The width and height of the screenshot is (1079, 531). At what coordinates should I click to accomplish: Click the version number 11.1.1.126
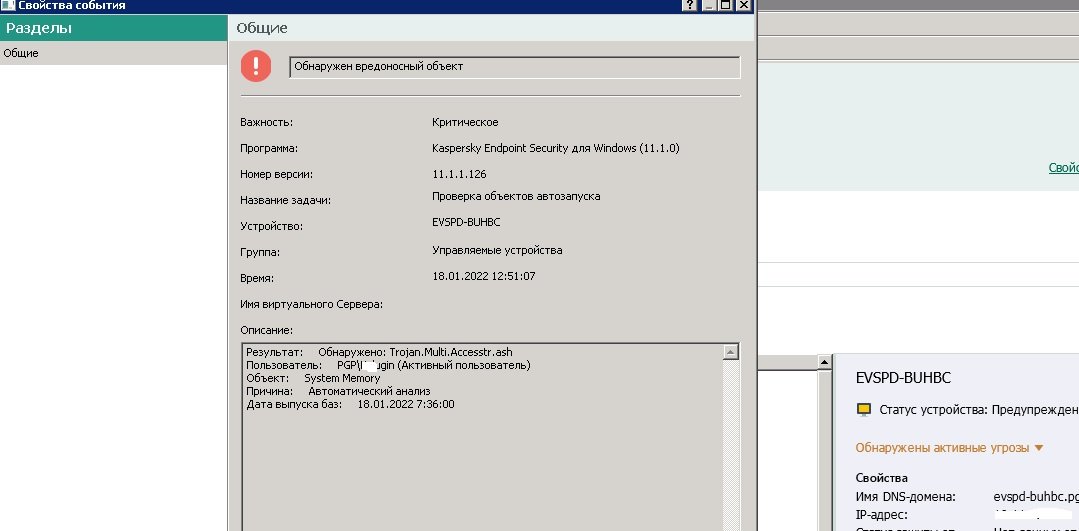pyautogui.click(x=459, y=175)
